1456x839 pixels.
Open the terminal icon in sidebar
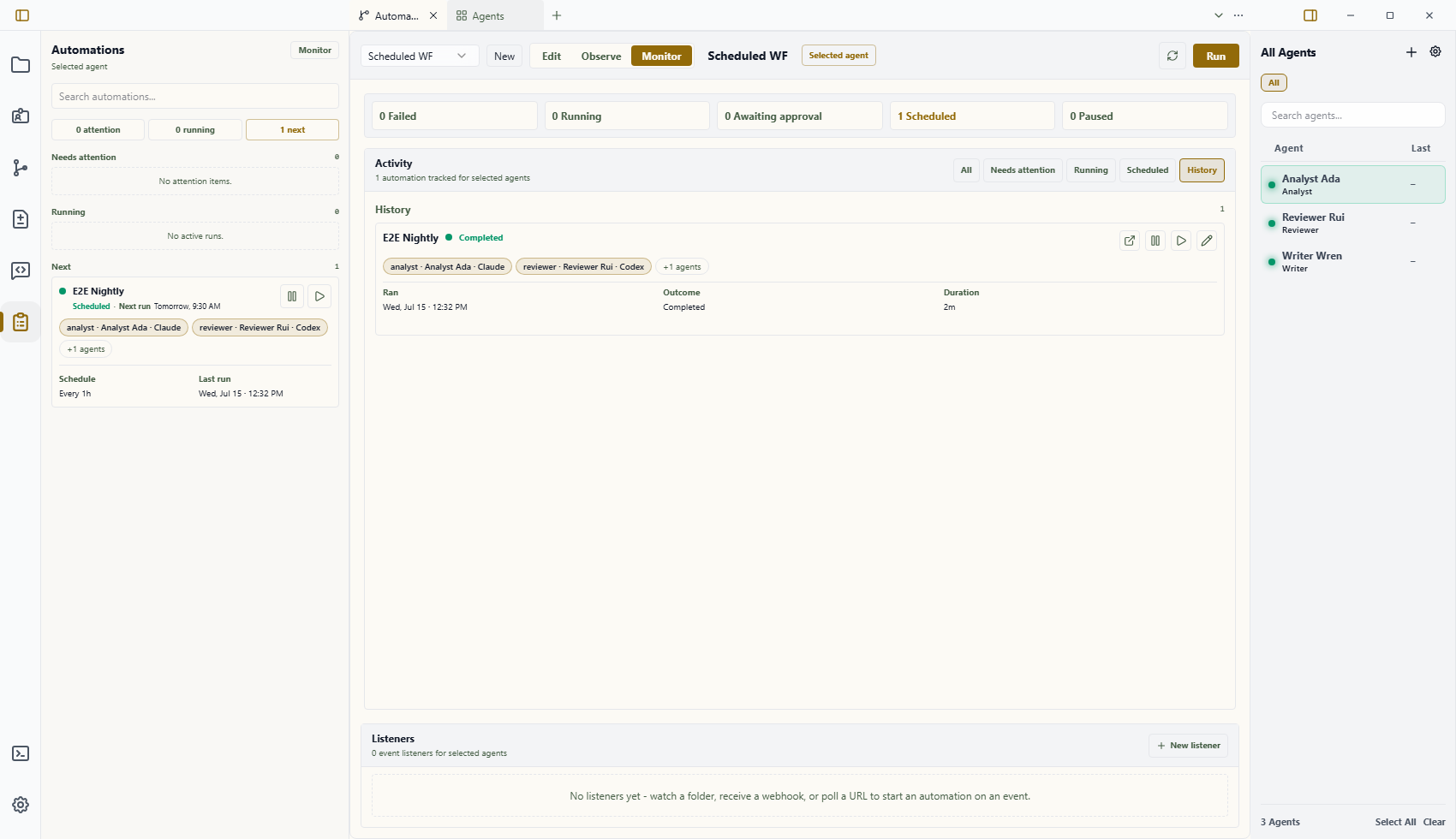tap(21, 753)
